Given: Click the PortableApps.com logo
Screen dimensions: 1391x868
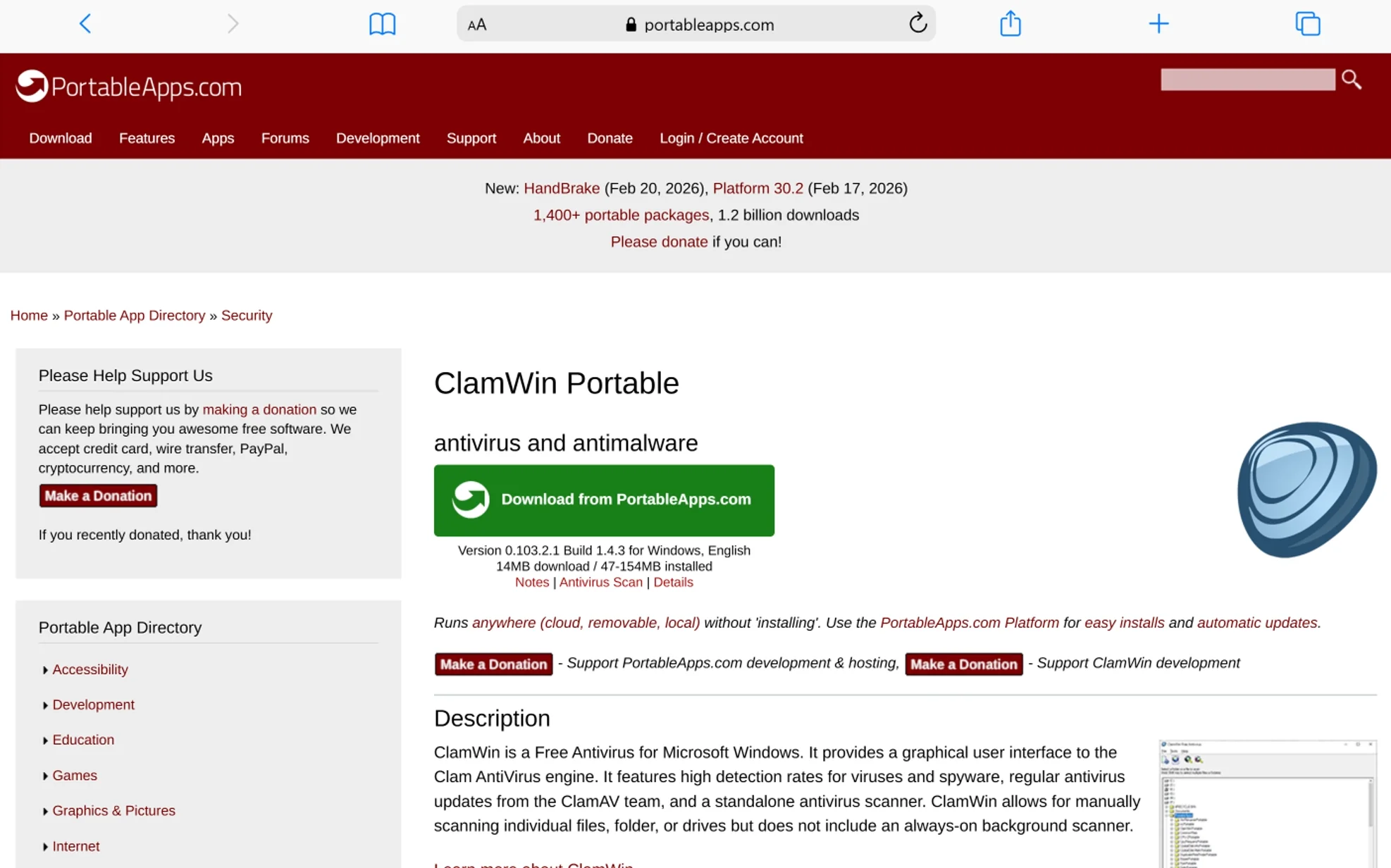Looking at the screenshot, I should click(129, 87).
